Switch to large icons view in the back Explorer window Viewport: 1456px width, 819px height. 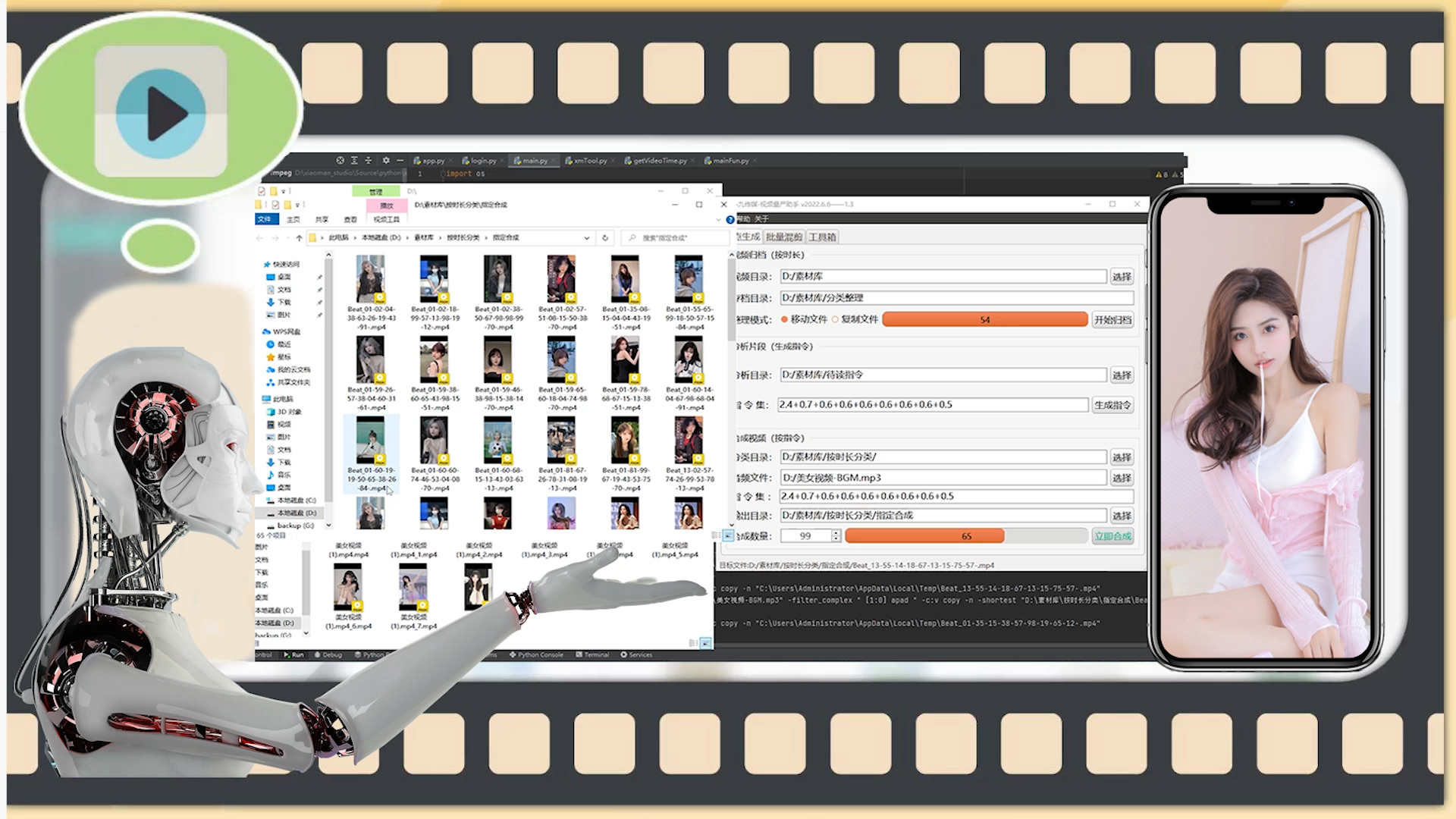(706, 643)
